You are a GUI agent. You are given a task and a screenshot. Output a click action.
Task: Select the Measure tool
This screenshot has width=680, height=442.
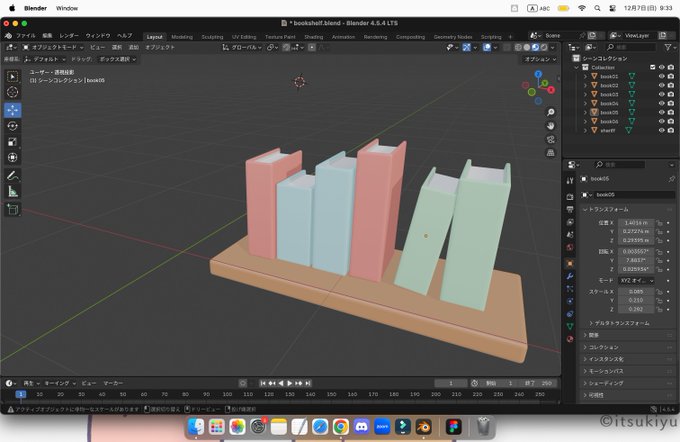13,191
